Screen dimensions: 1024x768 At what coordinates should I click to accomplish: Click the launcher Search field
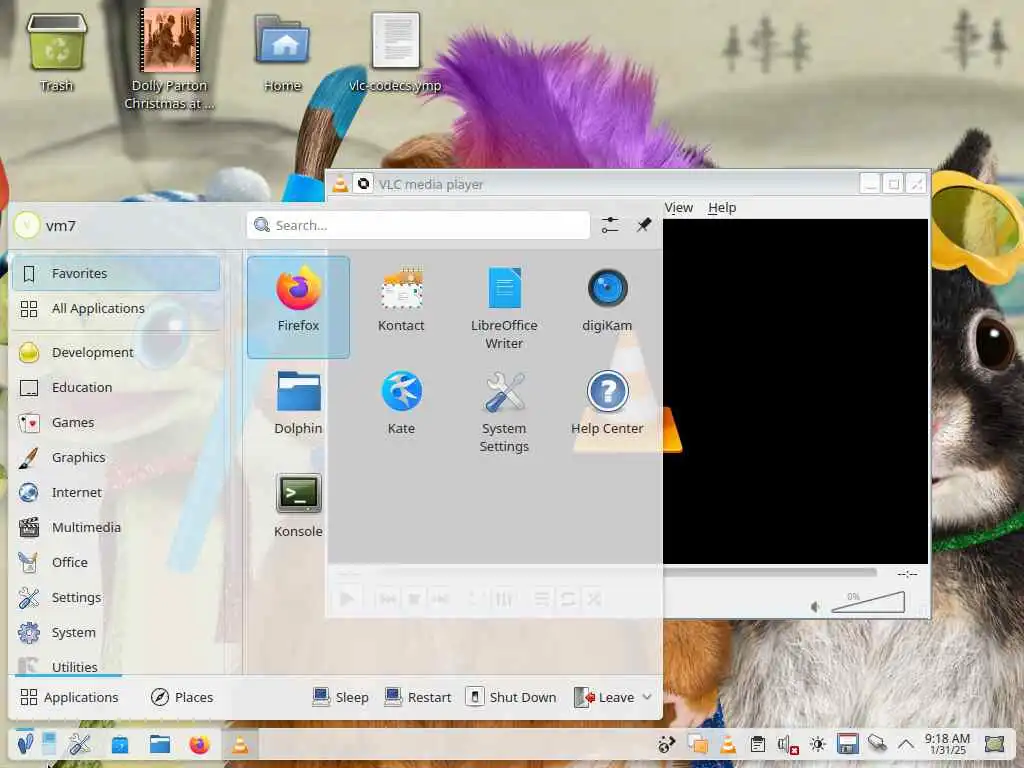coord(418,225)
